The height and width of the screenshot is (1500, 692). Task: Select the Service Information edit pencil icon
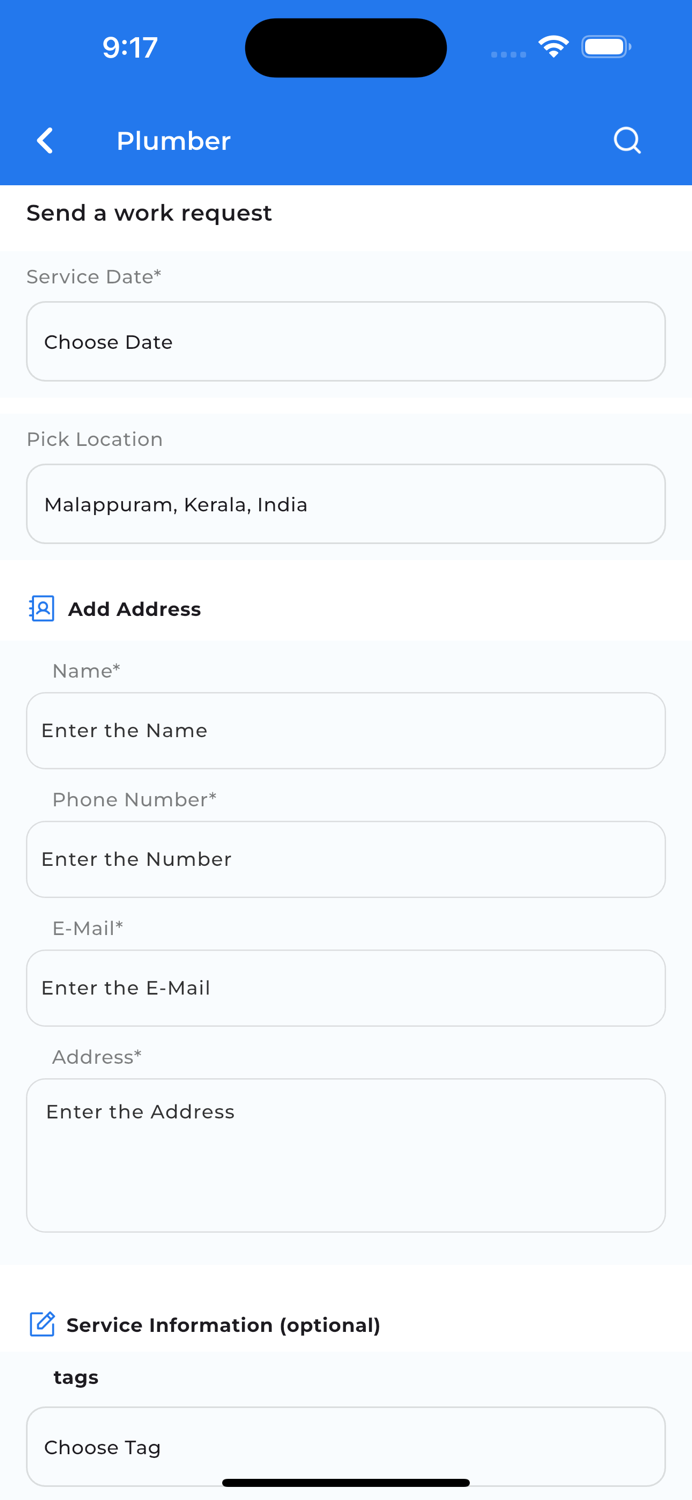pyautogui.click(x=42, y=1324)
